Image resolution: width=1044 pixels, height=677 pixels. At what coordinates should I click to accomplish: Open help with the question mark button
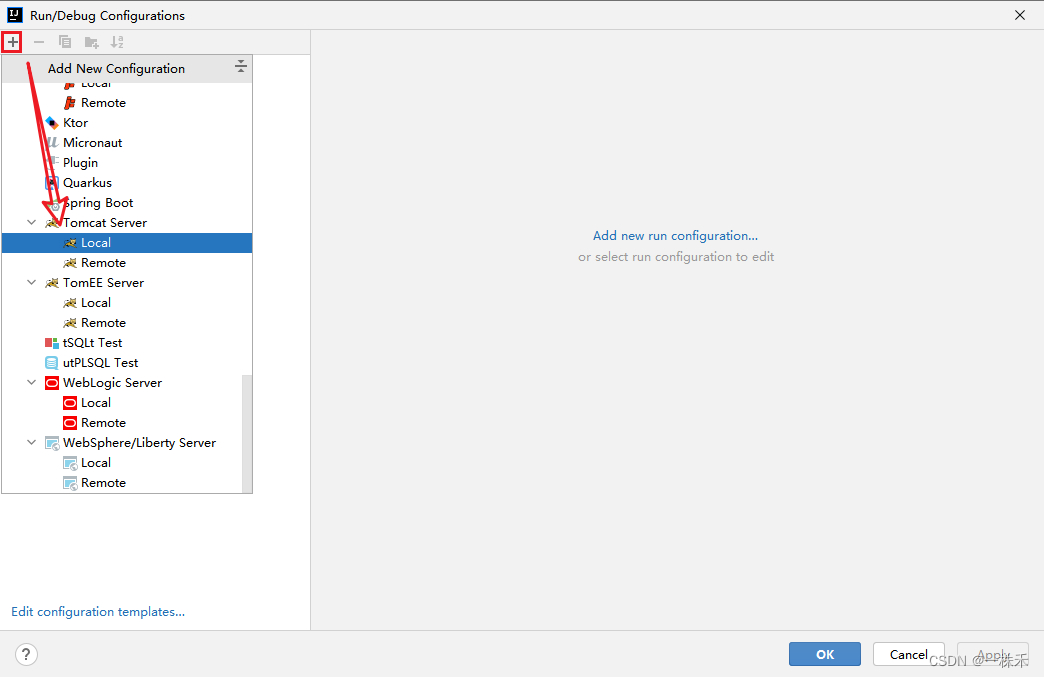tap(26, 654)
